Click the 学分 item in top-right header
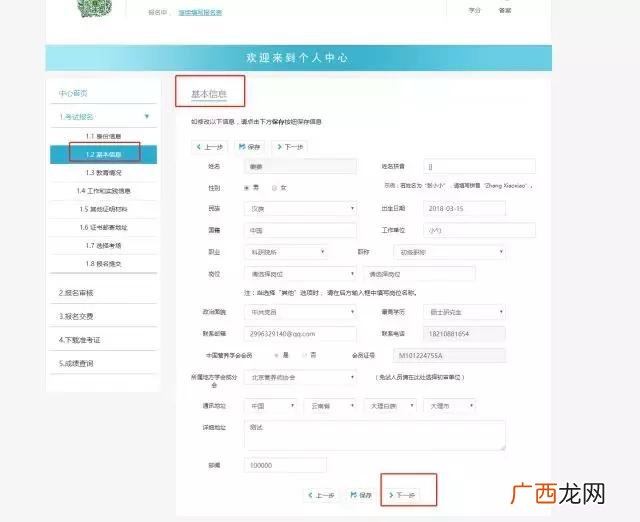The image size is (640, 522). (474, 10)
